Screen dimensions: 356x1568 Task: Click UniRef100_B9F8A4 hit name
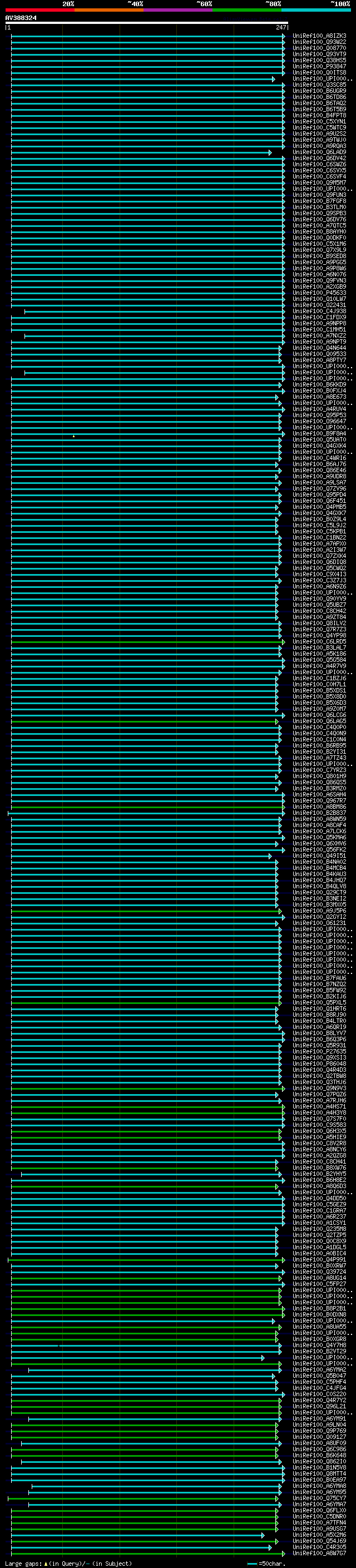pos(319,434)
